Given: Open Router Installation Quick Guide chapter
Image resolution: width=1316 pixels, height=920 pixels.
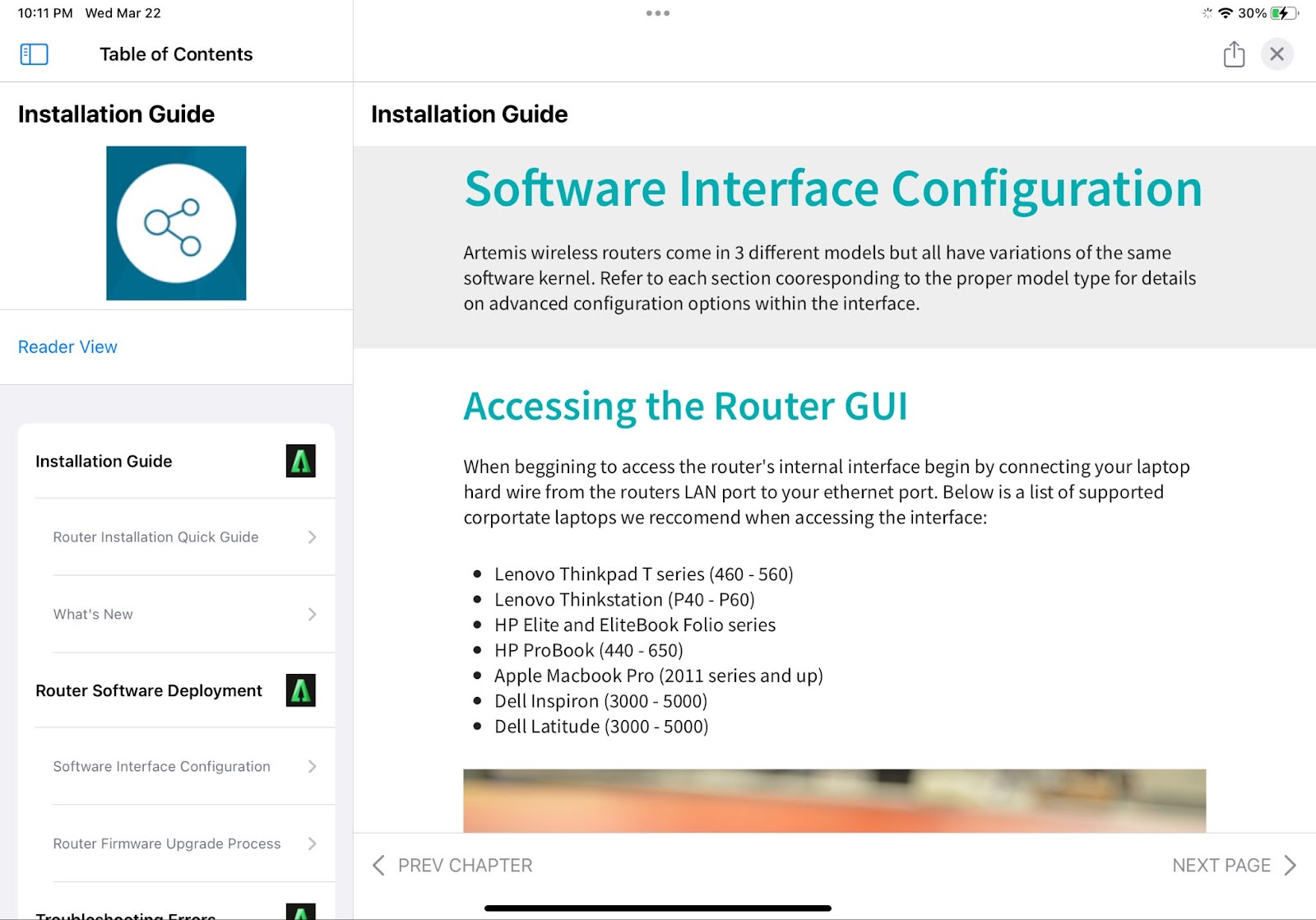Looking at the screenshot, I should [185, 537].
